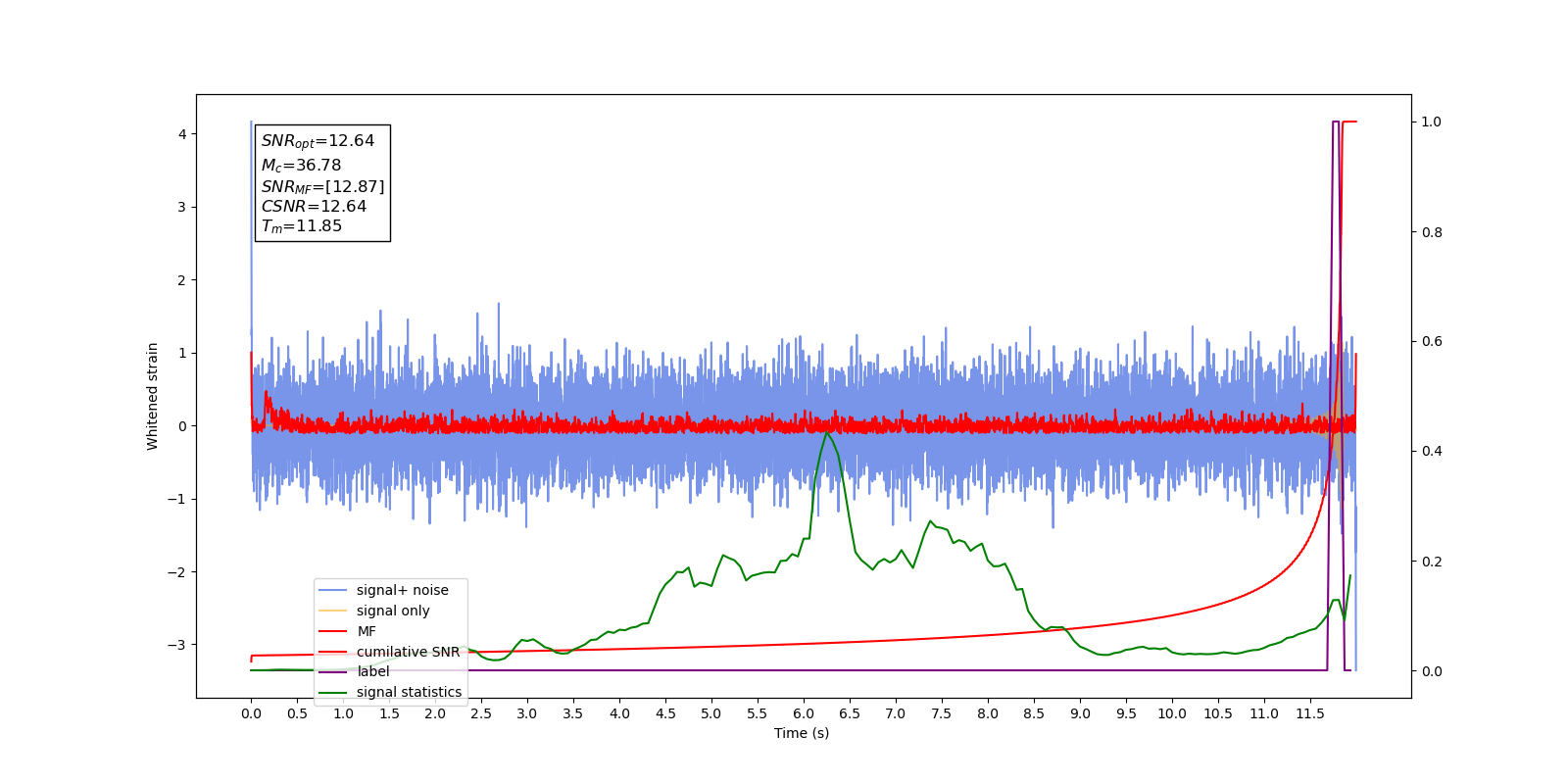Click the purple label pulse top near 11.8 s
1568x784 pixels.
pyautogui.click(x=1336, y=122)
